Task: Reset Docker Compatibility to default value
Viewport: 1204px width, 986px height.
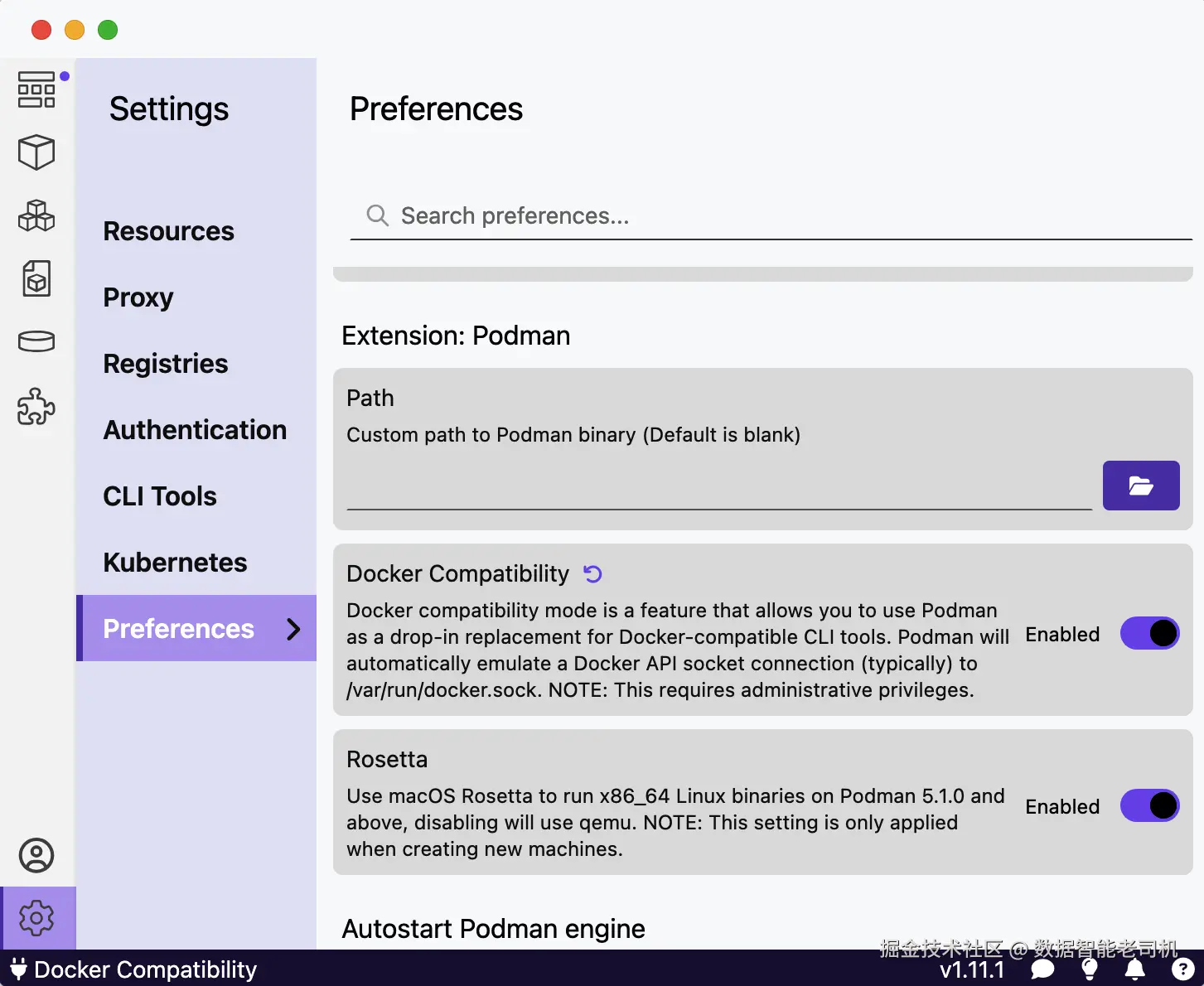Action: coord(592,573)
